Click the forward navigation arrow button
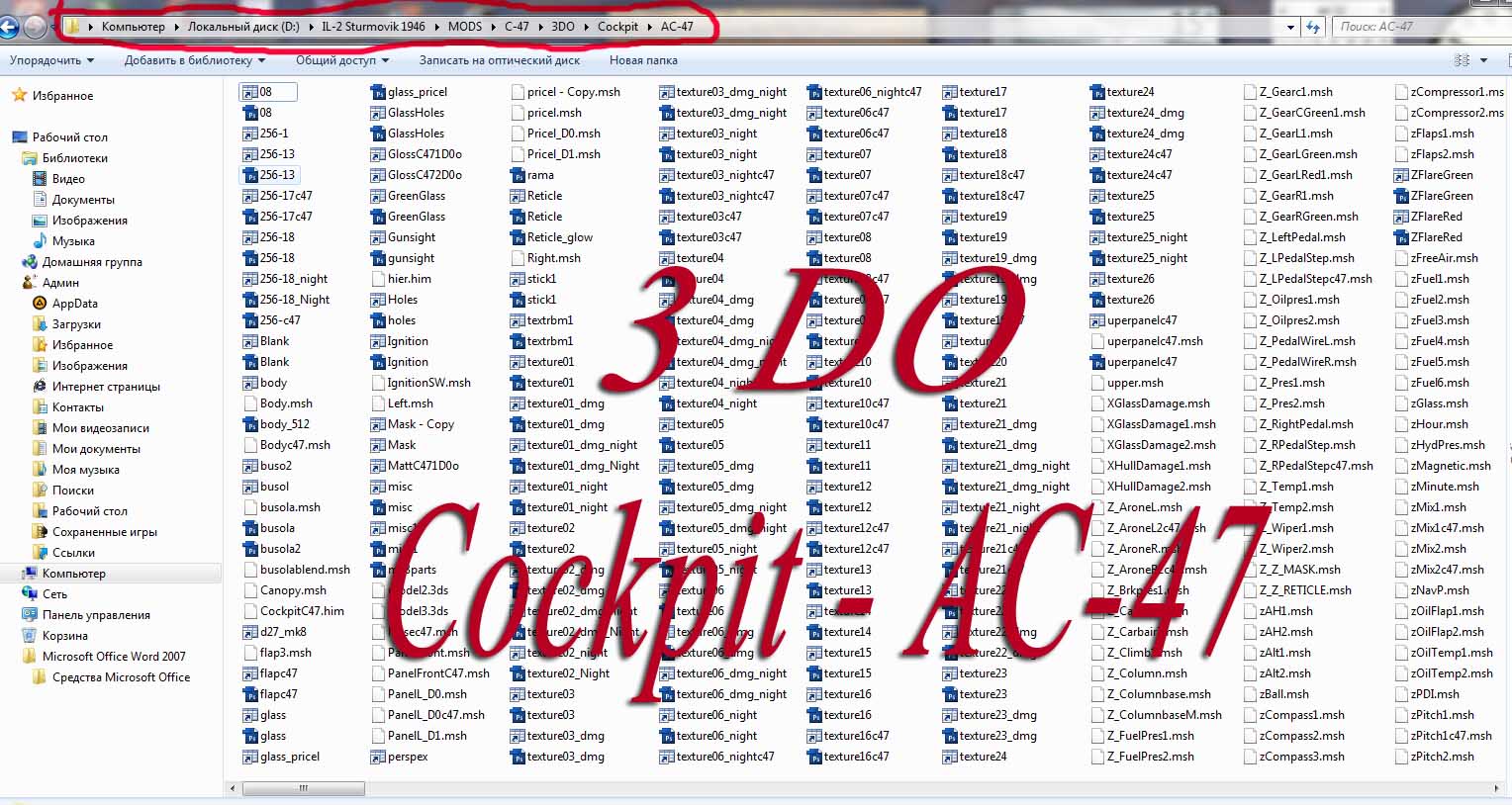 [x=35, y=27]
